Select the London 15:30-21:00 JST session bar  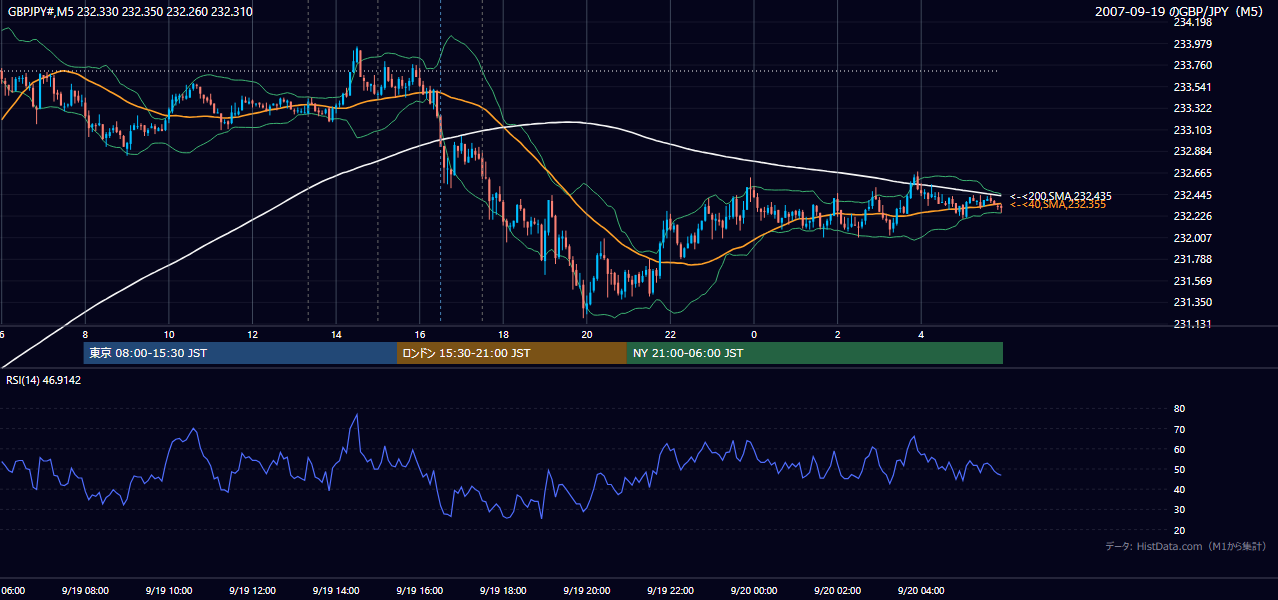tap(512, 353)
